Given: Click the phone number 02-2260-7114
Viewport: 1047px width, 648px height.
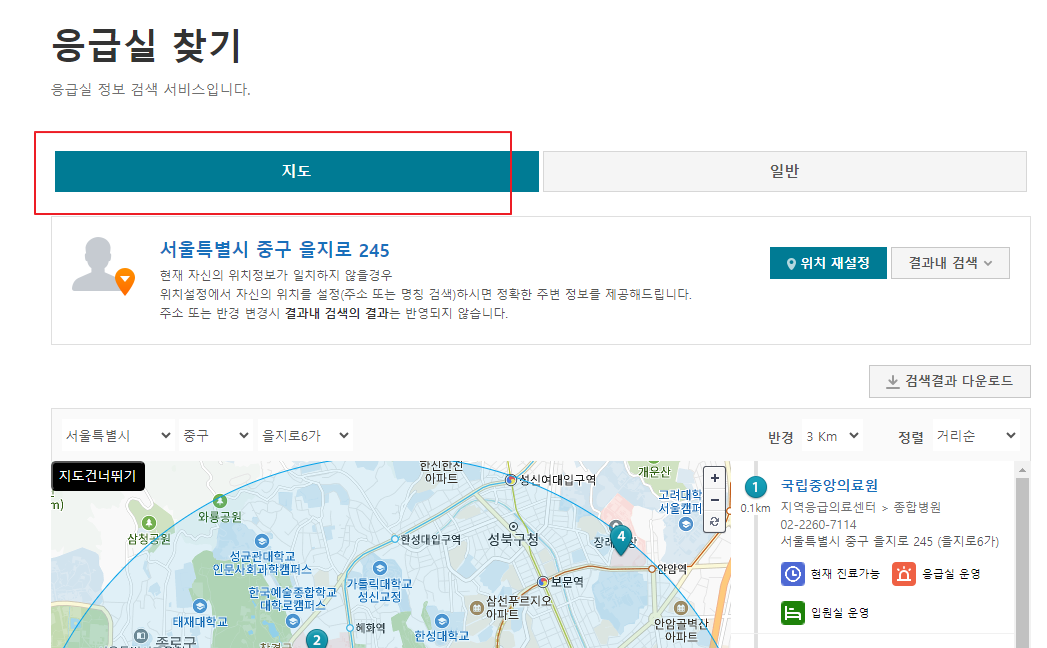Looking at the screenshot, I should (819, 525).
